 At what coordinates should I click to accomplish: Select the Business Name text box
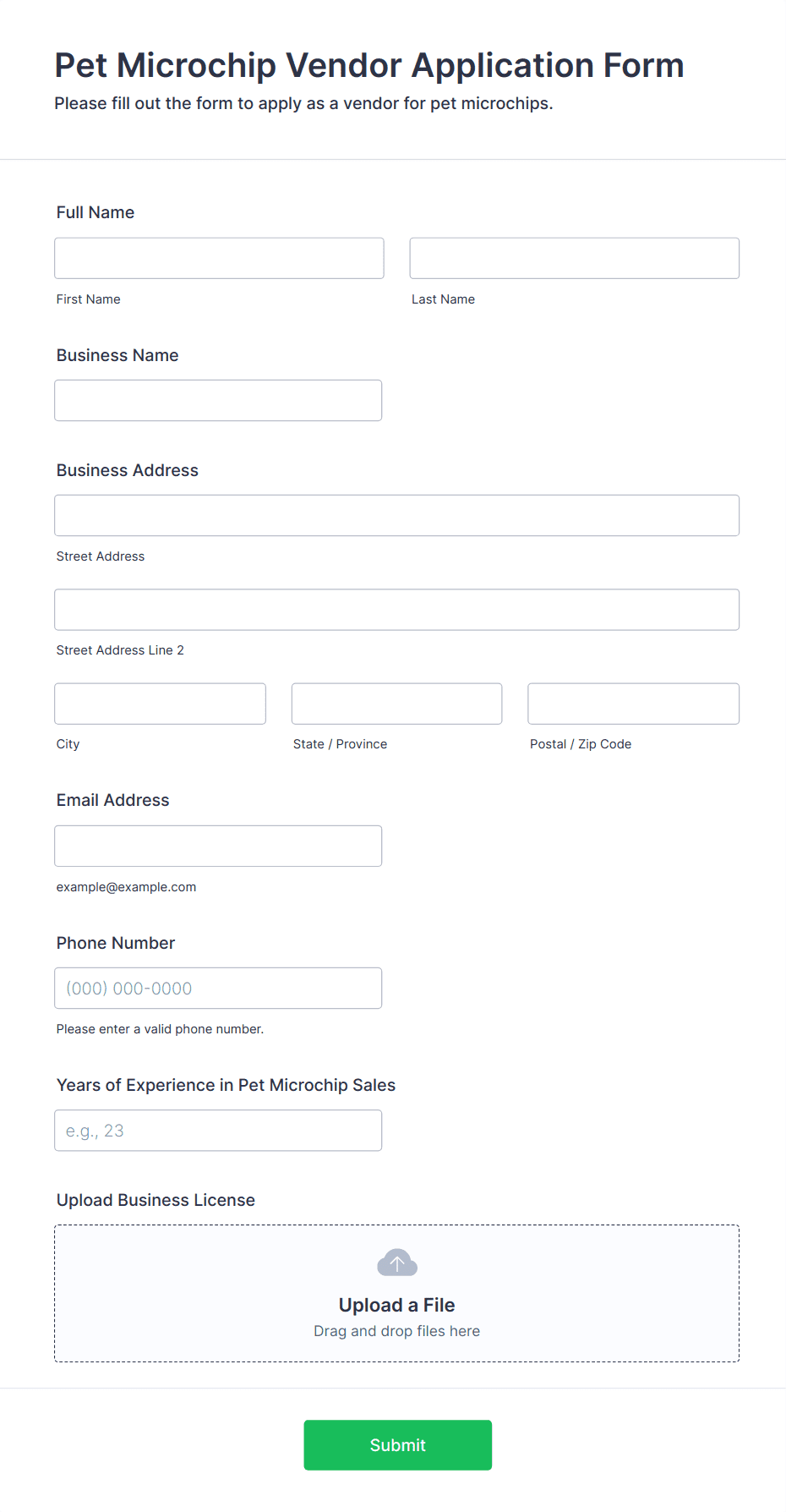click(218, 400)
